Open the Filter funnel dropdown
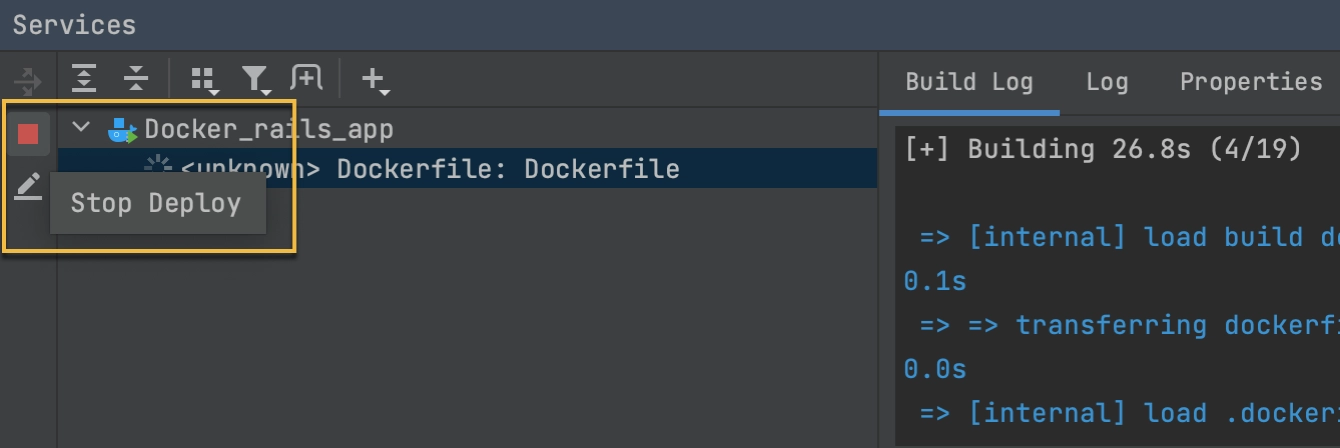The height and width of the screenshot is (448, 1340). [x=256, y=79]
